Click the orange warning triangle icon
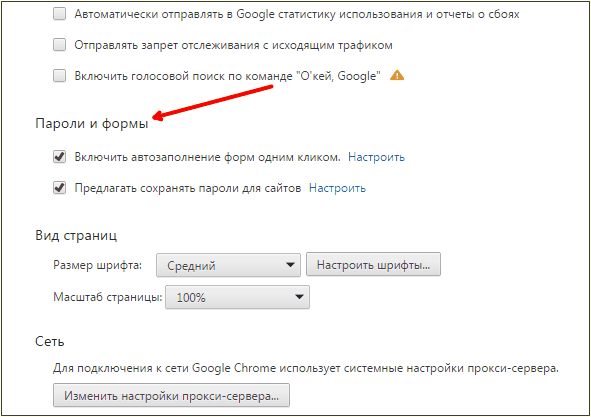This screenshot has height=417, width=591. coord(397,75)
